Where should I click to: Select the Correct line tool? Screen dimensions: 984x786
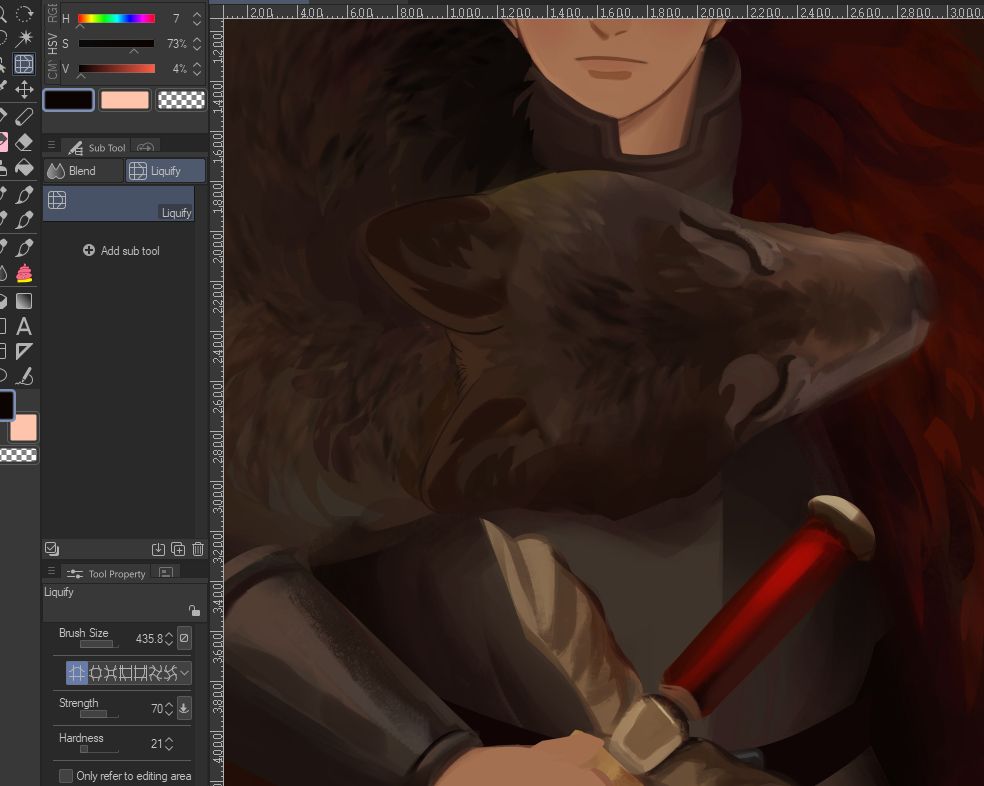click(24, 376)
